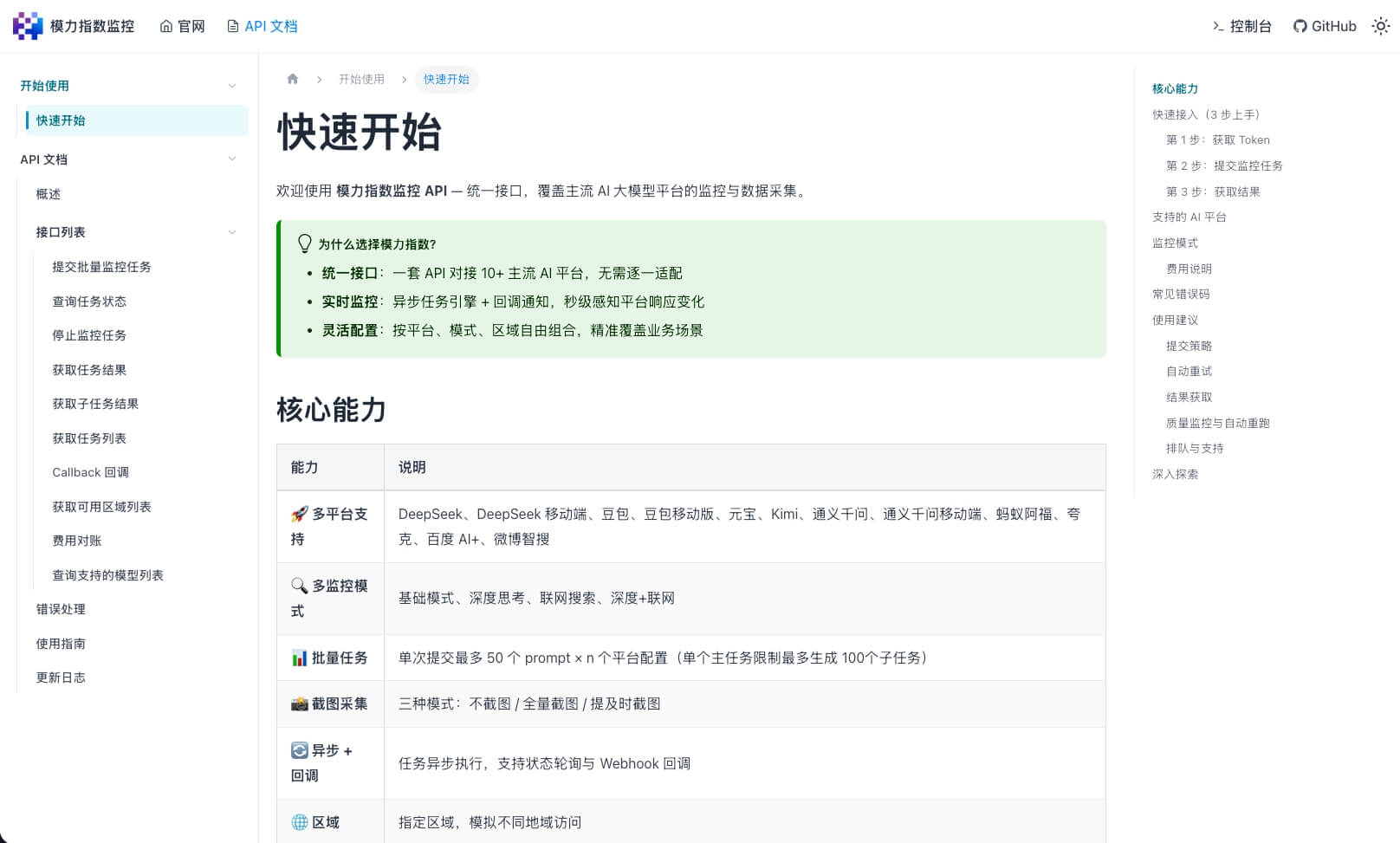This screenshot has width=1400, height=843.
Task: Open 获取任务列表 in the sidebar
Action: pyautogui.click(x=89, y=438)
